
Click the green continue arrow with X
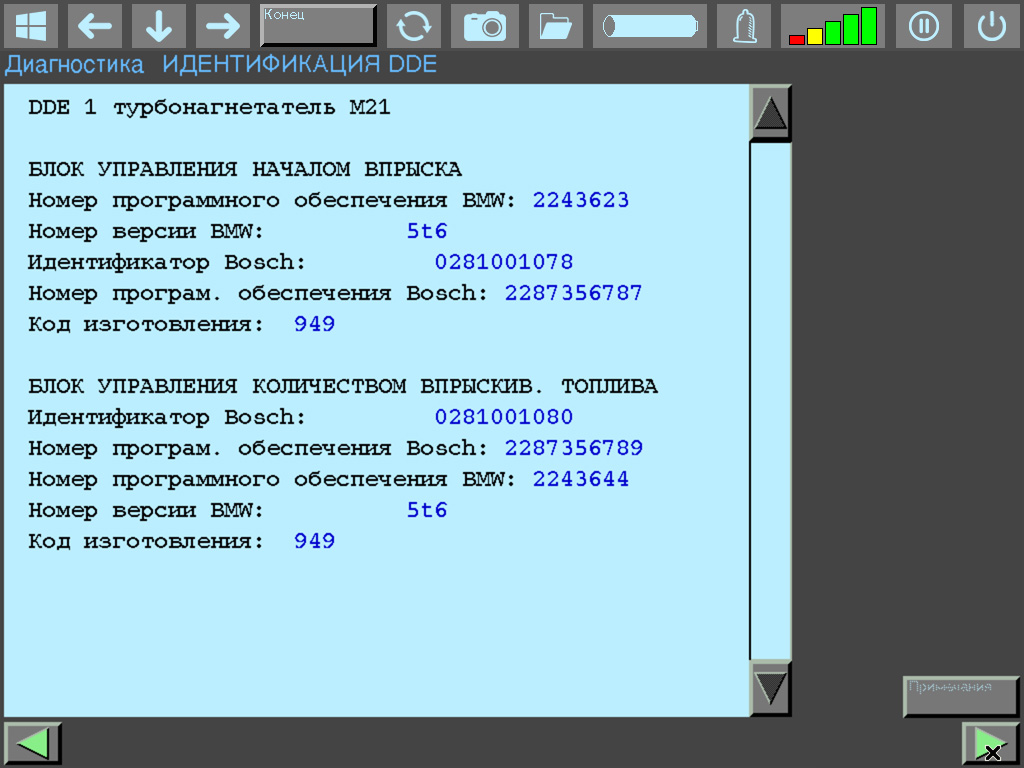coord(990,742)
